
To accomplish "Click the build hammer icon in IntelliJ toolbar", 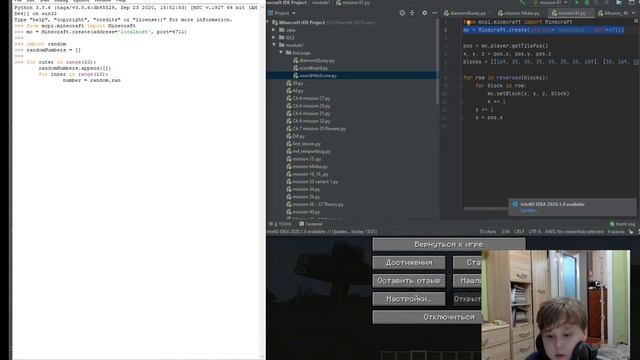I will click(x=522, y=2).
